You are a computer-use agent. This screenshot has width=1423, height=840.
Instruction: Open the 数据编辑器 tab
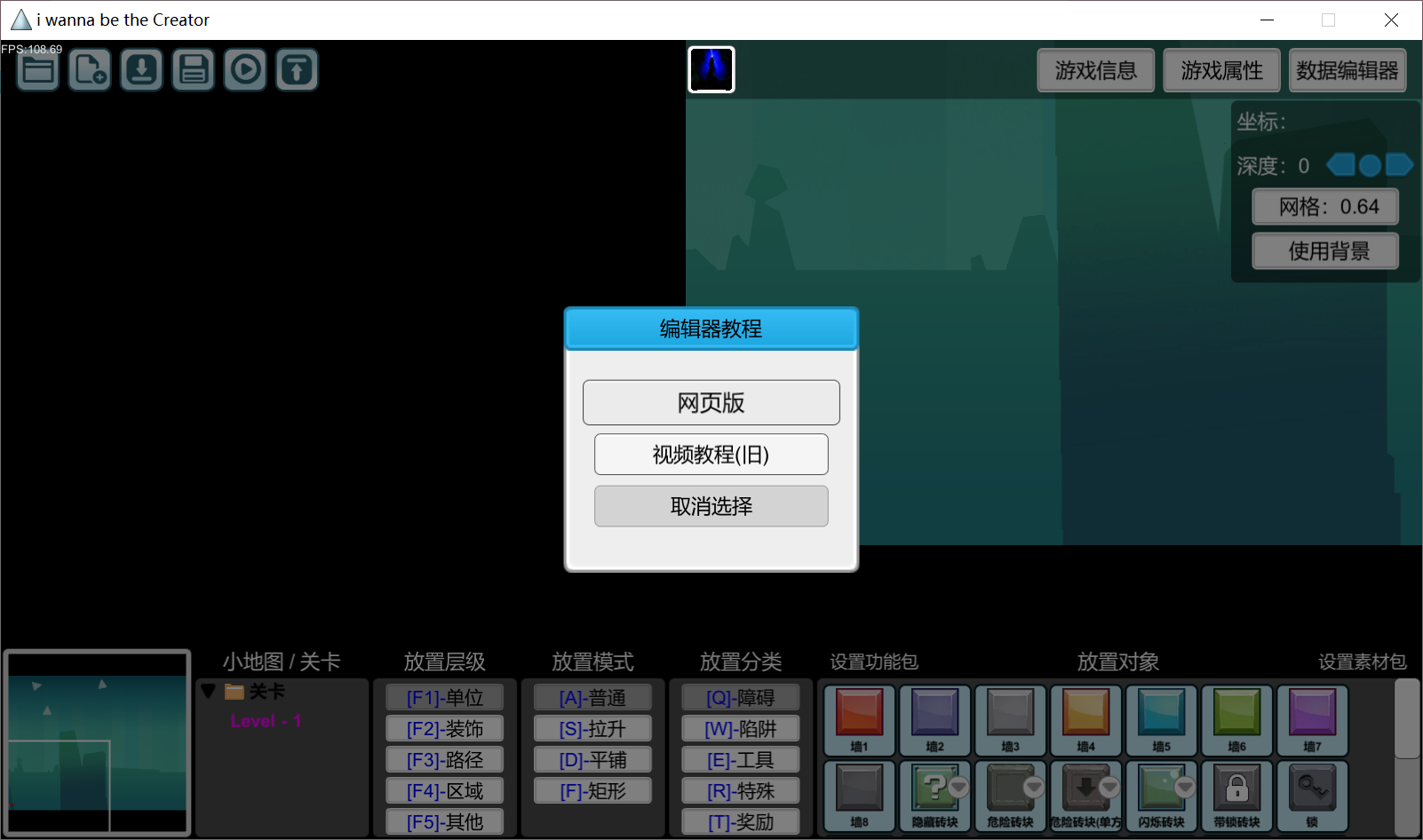tap(1347, 70)
